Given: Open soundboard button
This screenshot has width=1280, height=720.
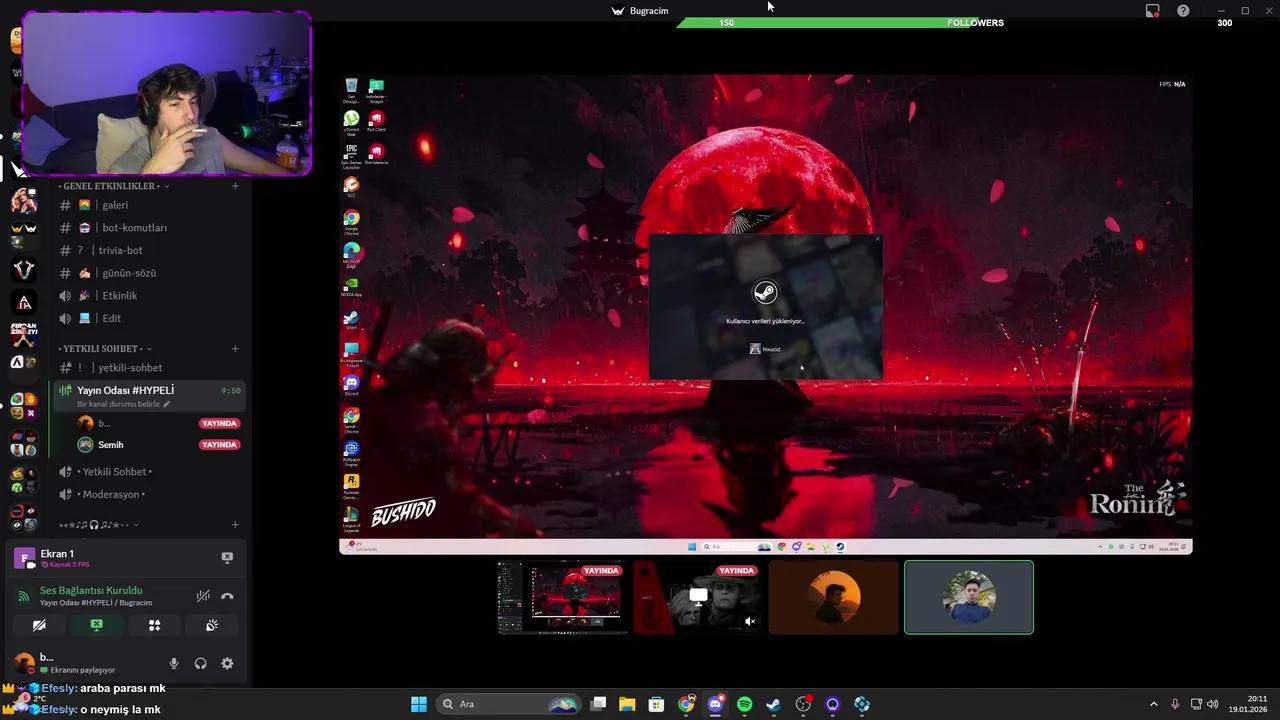Looking at the screenshot, I should point(212,625).
